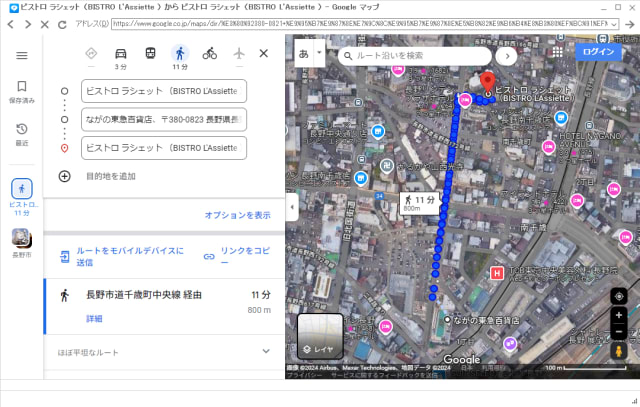The image size is (640, 407).
Task: Click the hospital H marker on map
Action: click(497, 273)
